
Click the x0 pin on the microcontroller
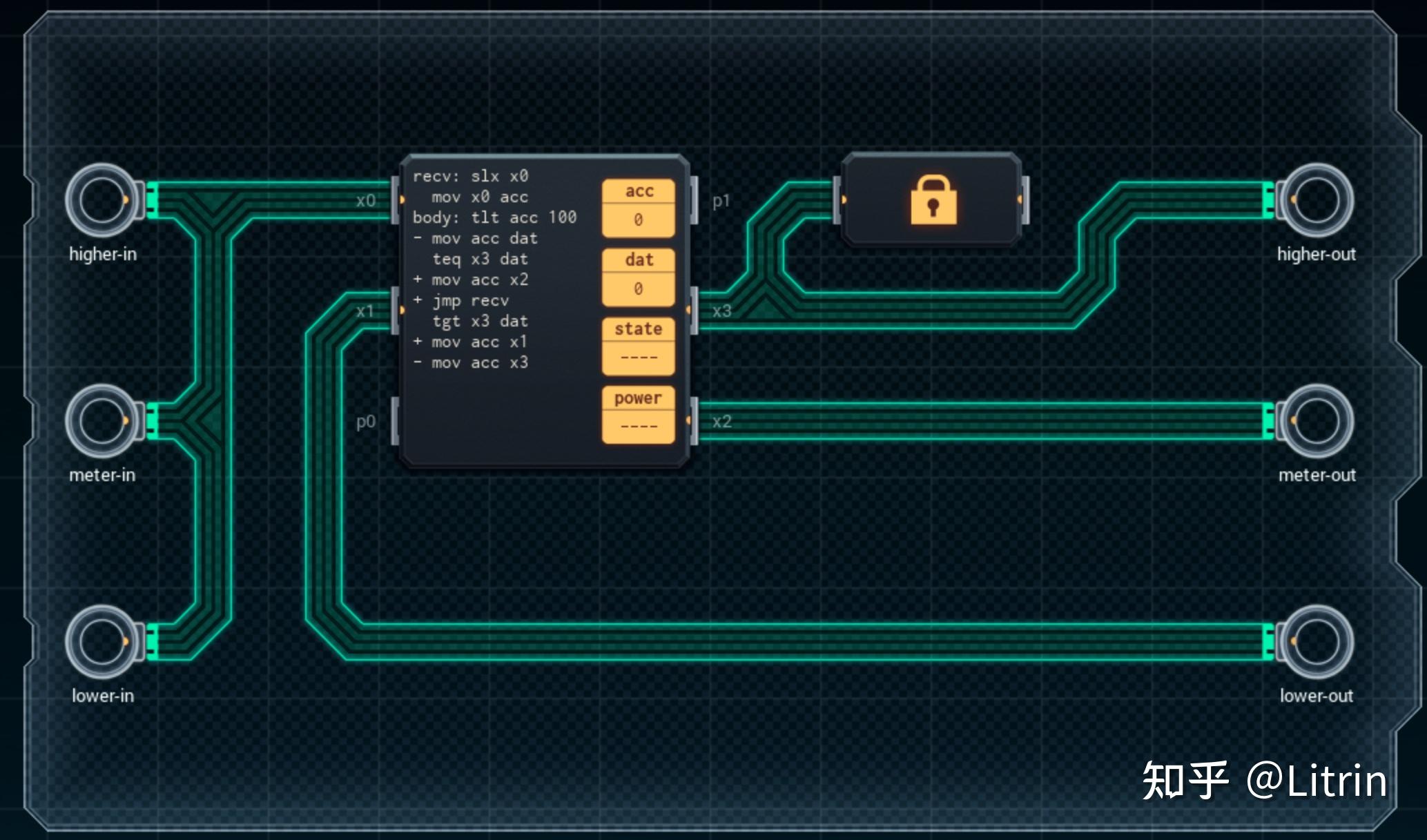click(396, 200)
